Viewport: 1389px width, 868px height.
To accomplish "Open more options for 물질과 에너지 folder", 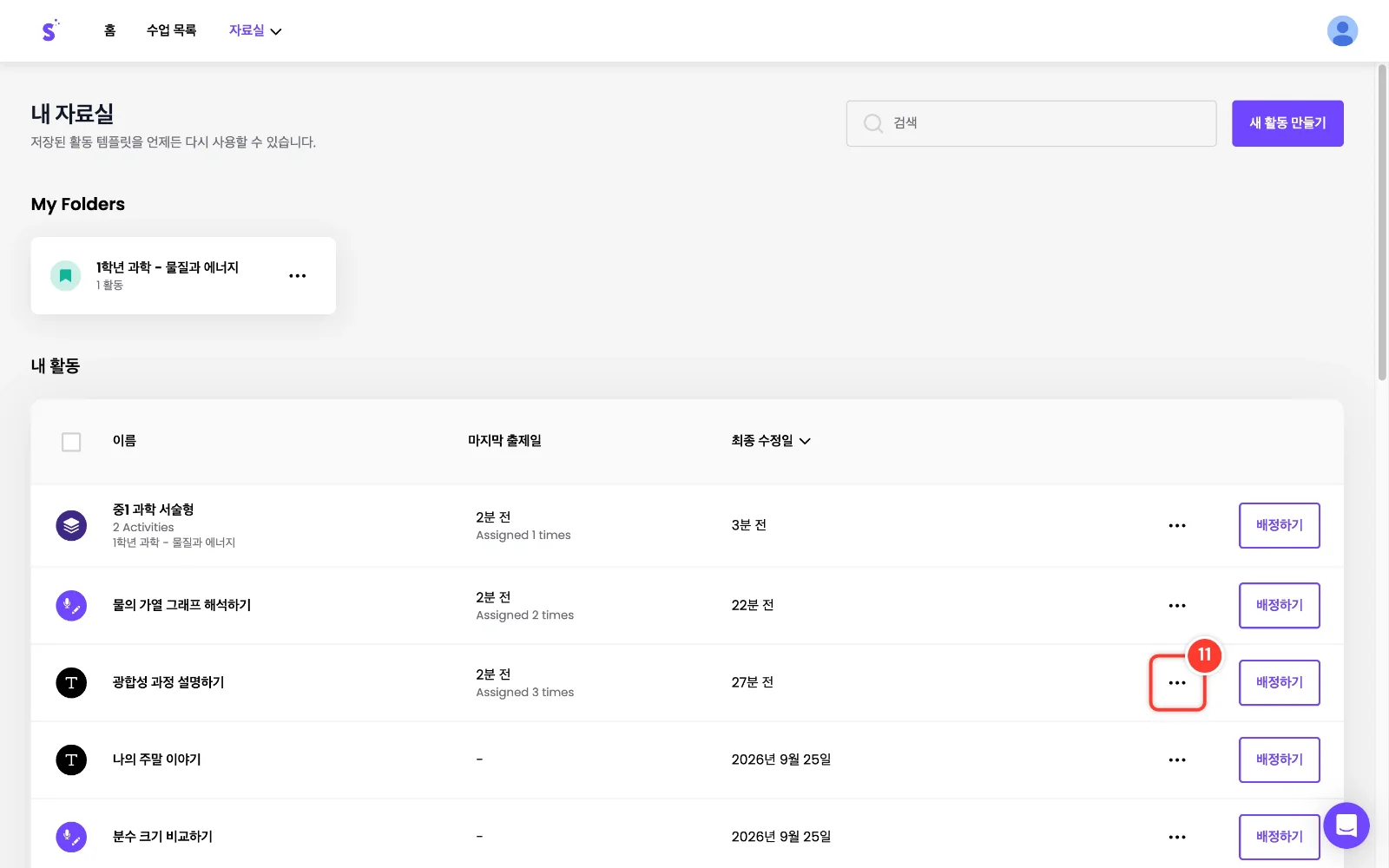I will [x=298, y=276].
